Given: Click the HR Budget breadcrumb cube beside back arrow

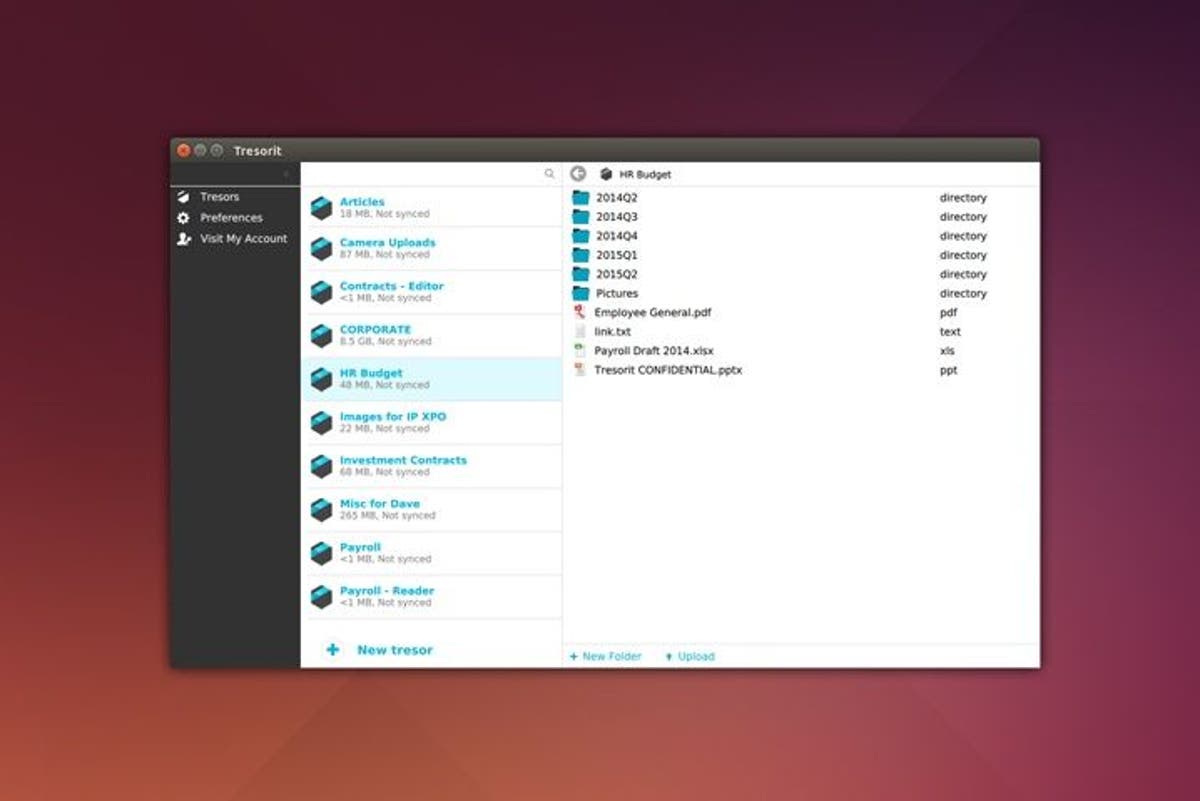Looking at the screenshot, I should pos(606,174).
